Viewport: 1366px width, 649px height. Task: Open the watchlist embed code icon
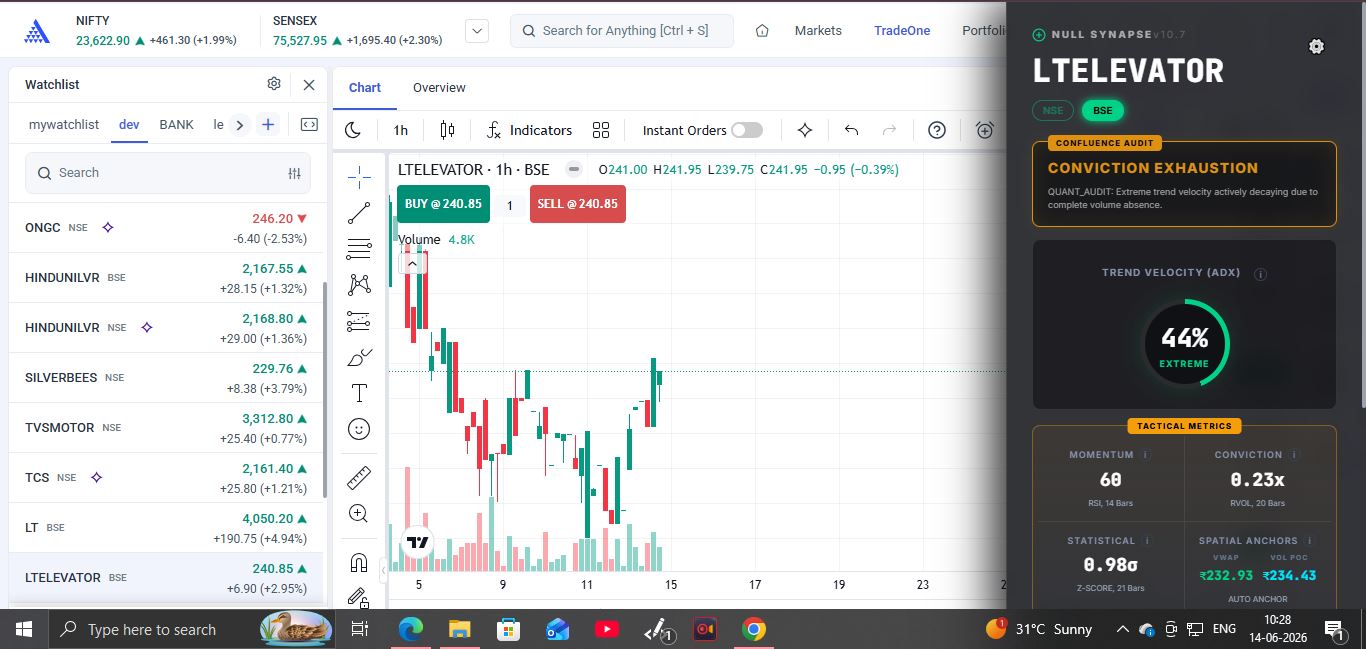(x=309, y=125)
